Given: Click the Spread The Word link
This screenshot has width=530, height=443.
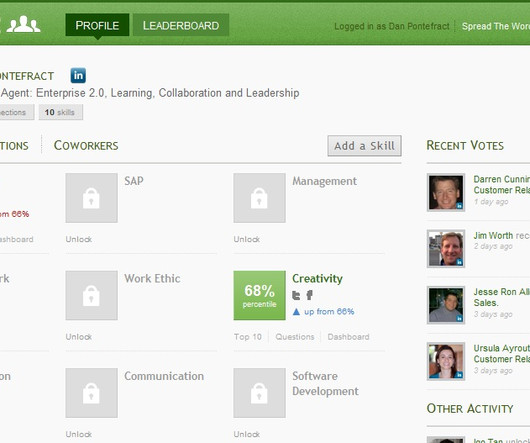Looking at the screenshot, I should 496,26.
